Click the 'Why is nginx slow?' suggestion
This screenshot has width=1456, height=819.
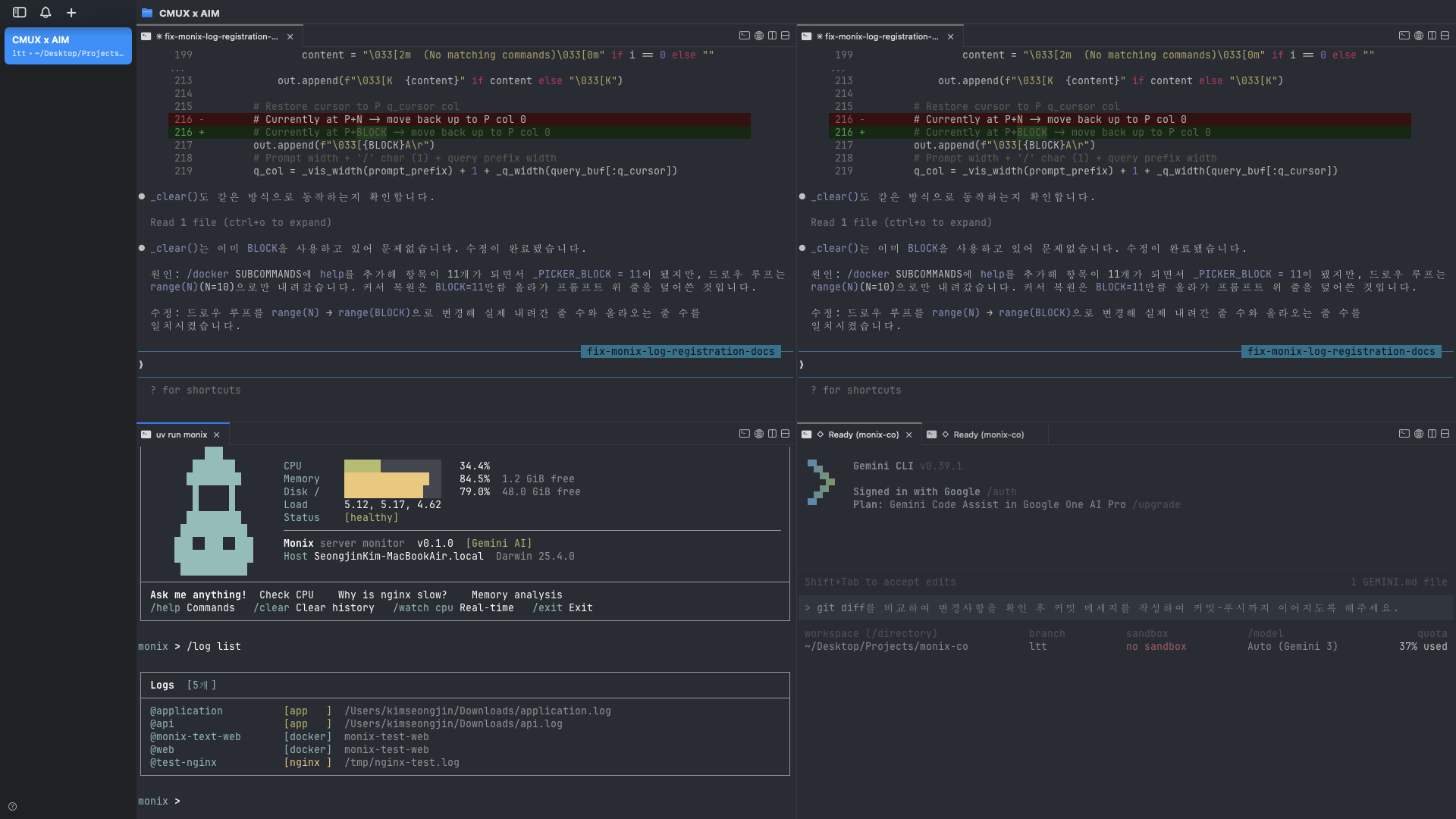click(393, 595)
